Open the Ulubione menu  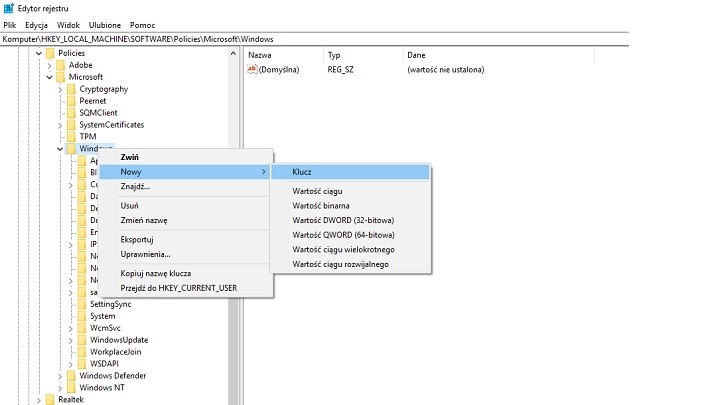pos(105,25)
